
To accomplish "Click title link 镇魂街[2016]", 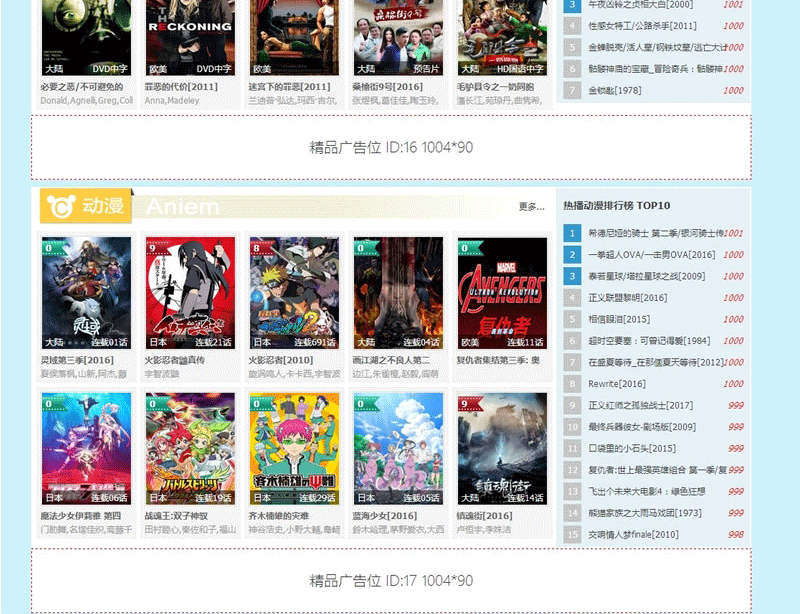I will [x=485, y=516].
